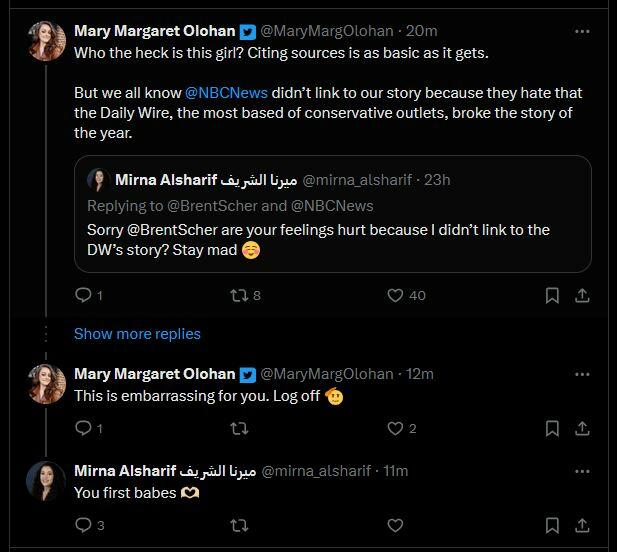The height and width of the screenshot is (552, 617).
Task: Open more options on 'Log off' tweet
Action: coord(582,374)
